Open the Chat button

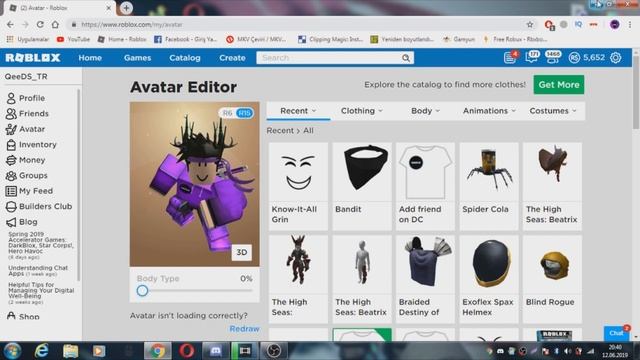tap(617, 333)
